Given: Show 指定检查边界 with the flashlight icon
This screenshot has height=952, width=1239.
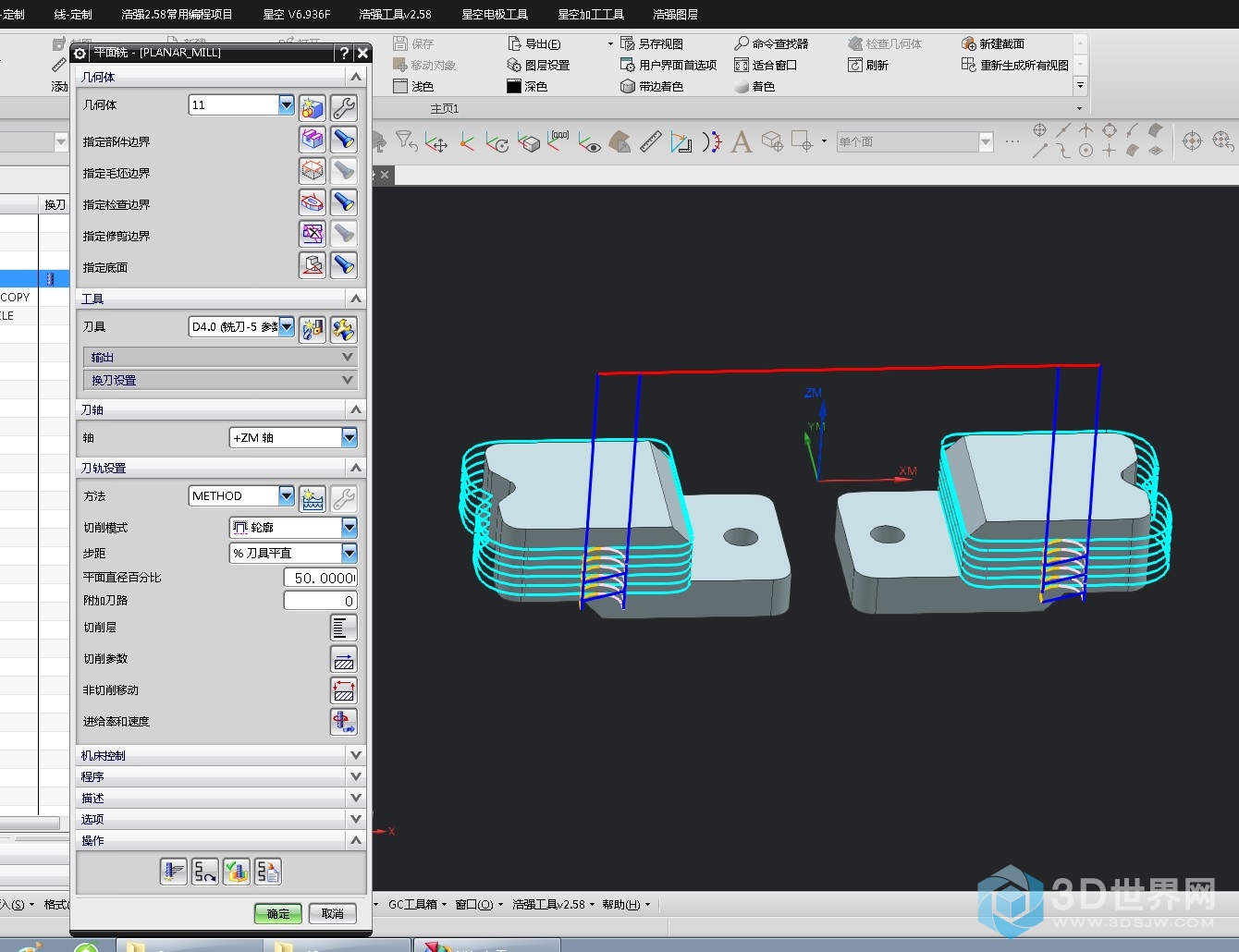Looking at the screenshot, I should (343, 202).
